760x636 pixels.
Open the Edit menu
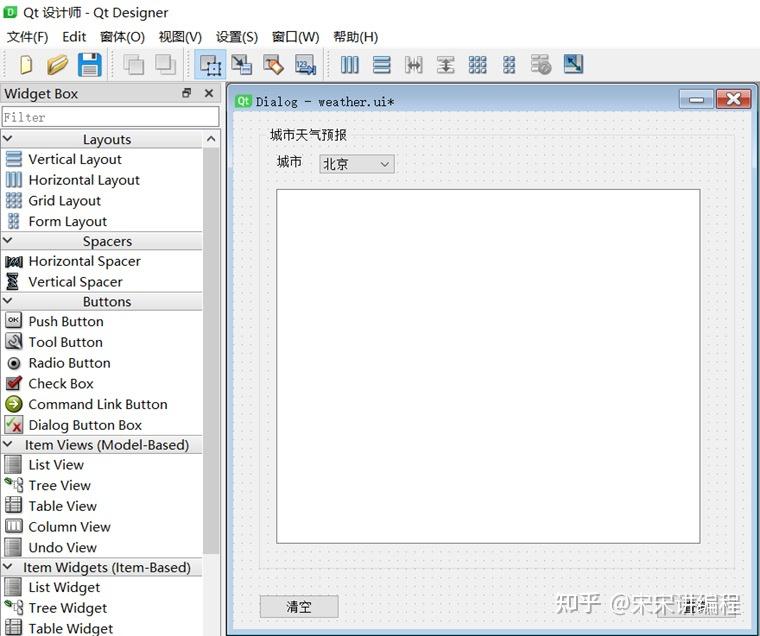(74, 37)
